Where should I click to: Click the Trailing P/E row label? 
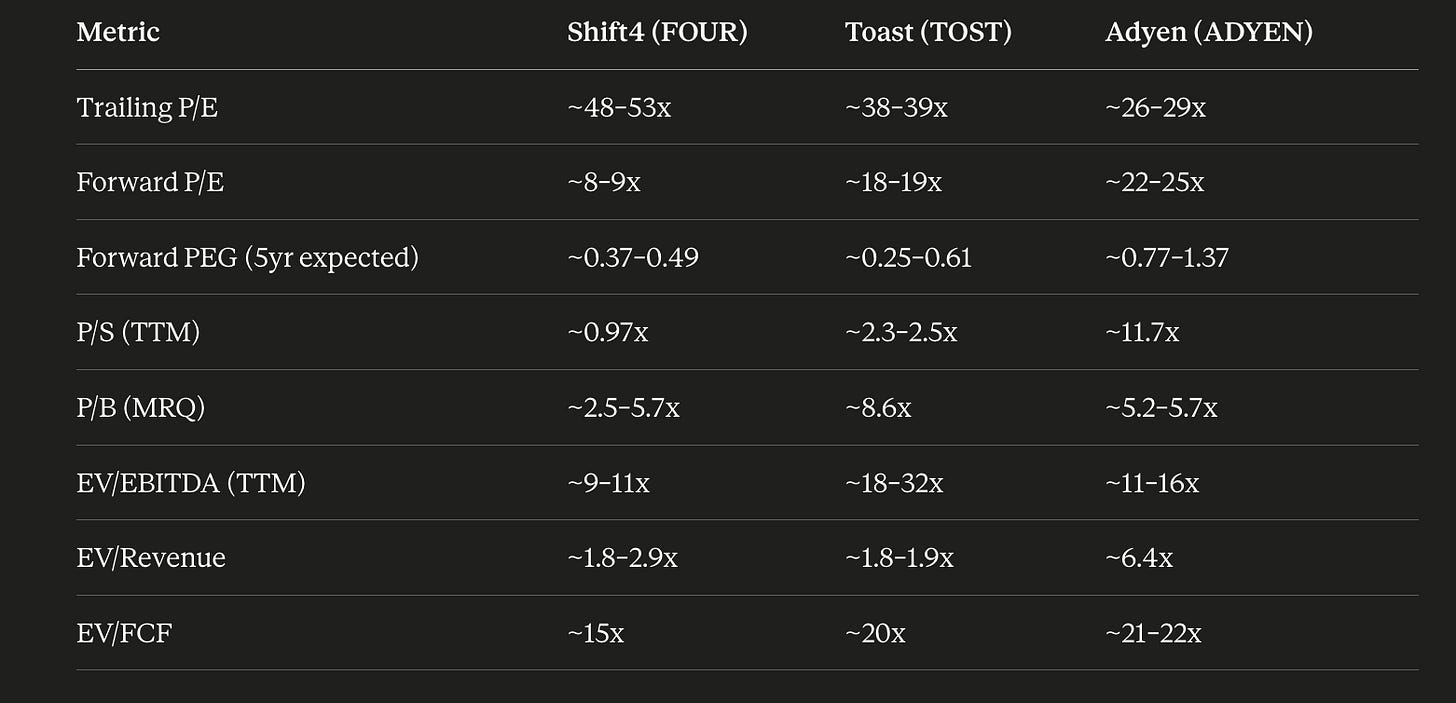click(x=147, y=108)
